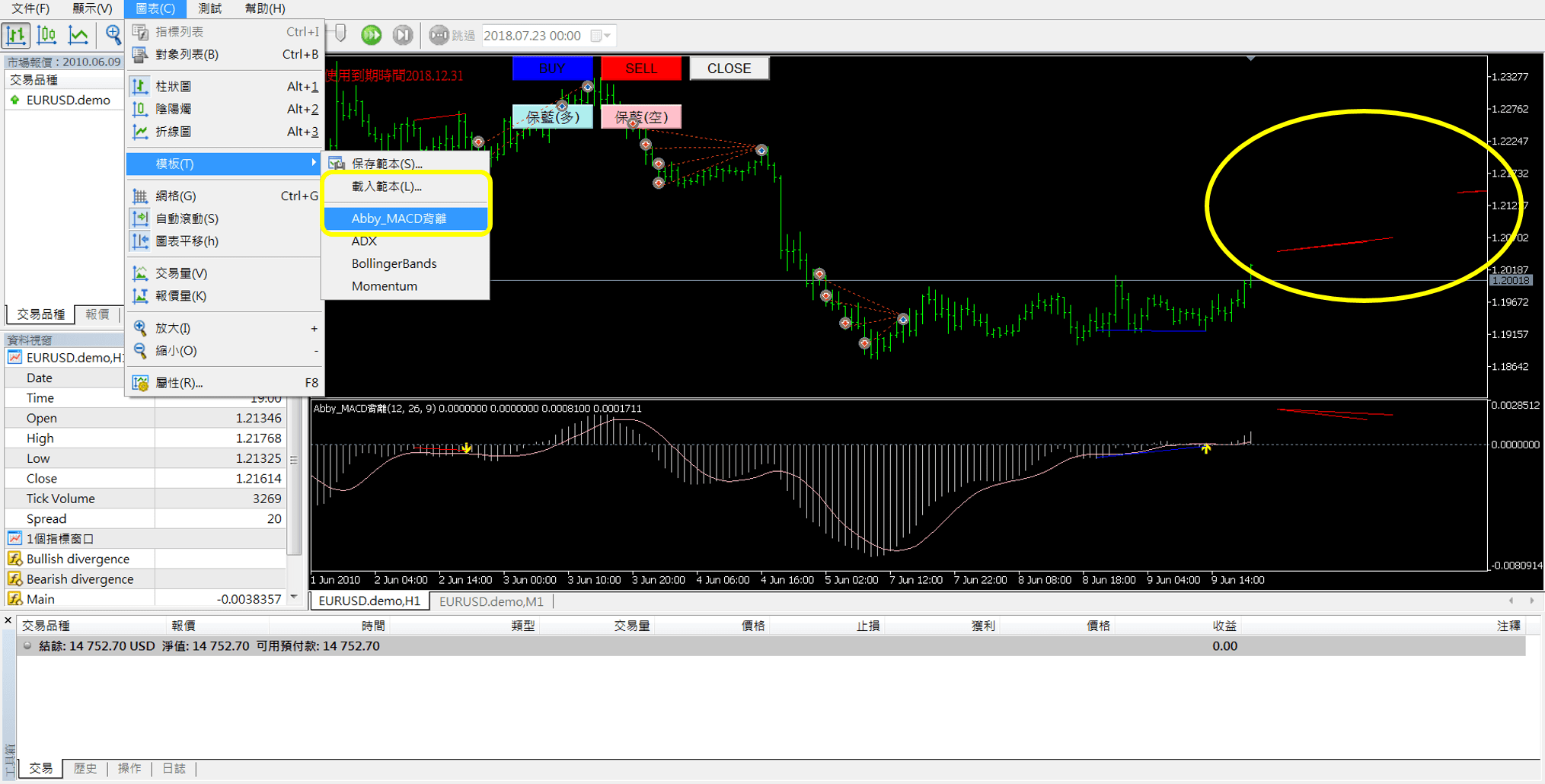Select EURUSD.demo in the symbol list

[68, 100]
